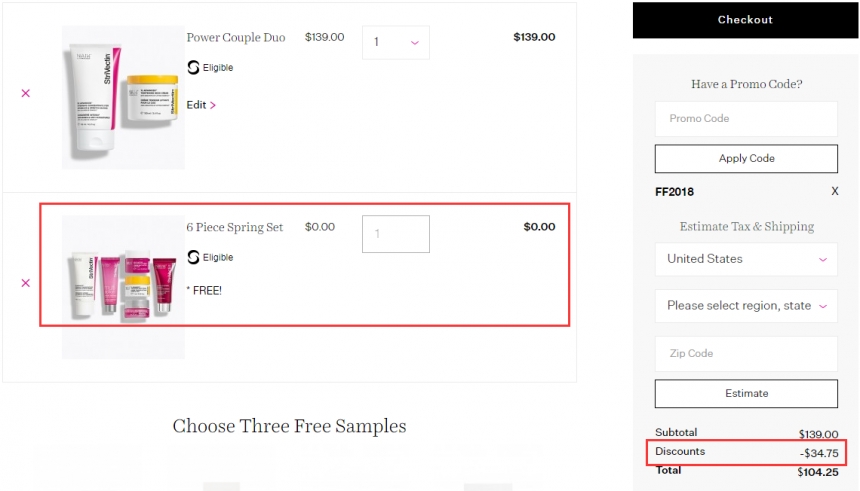The width and height of the screenshot is (860, 491).
Task: Open 6 Piece Spring Set image
Action: pos(123,287)
